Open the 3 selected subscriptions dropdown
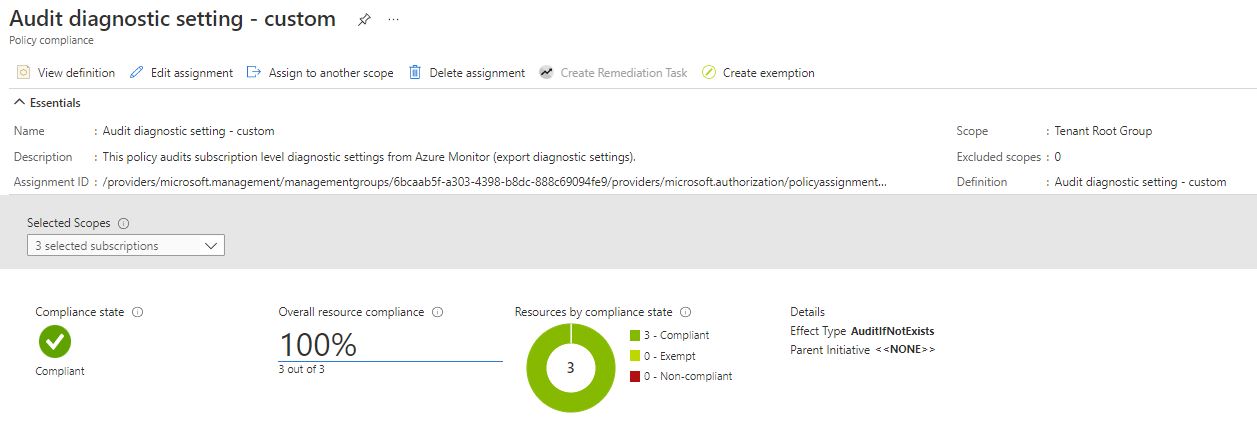The image size is (1257, 437). (x=126, y=245)
